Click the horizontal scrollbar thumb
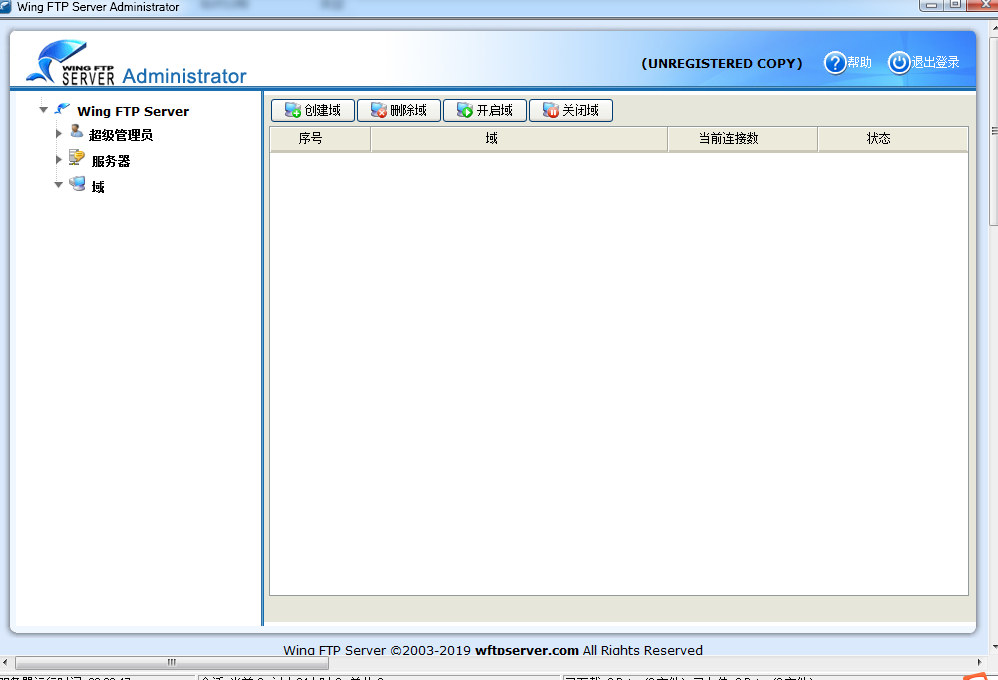Image resolution: width=998 pixels, height=680 pixels. click(172, 663)
